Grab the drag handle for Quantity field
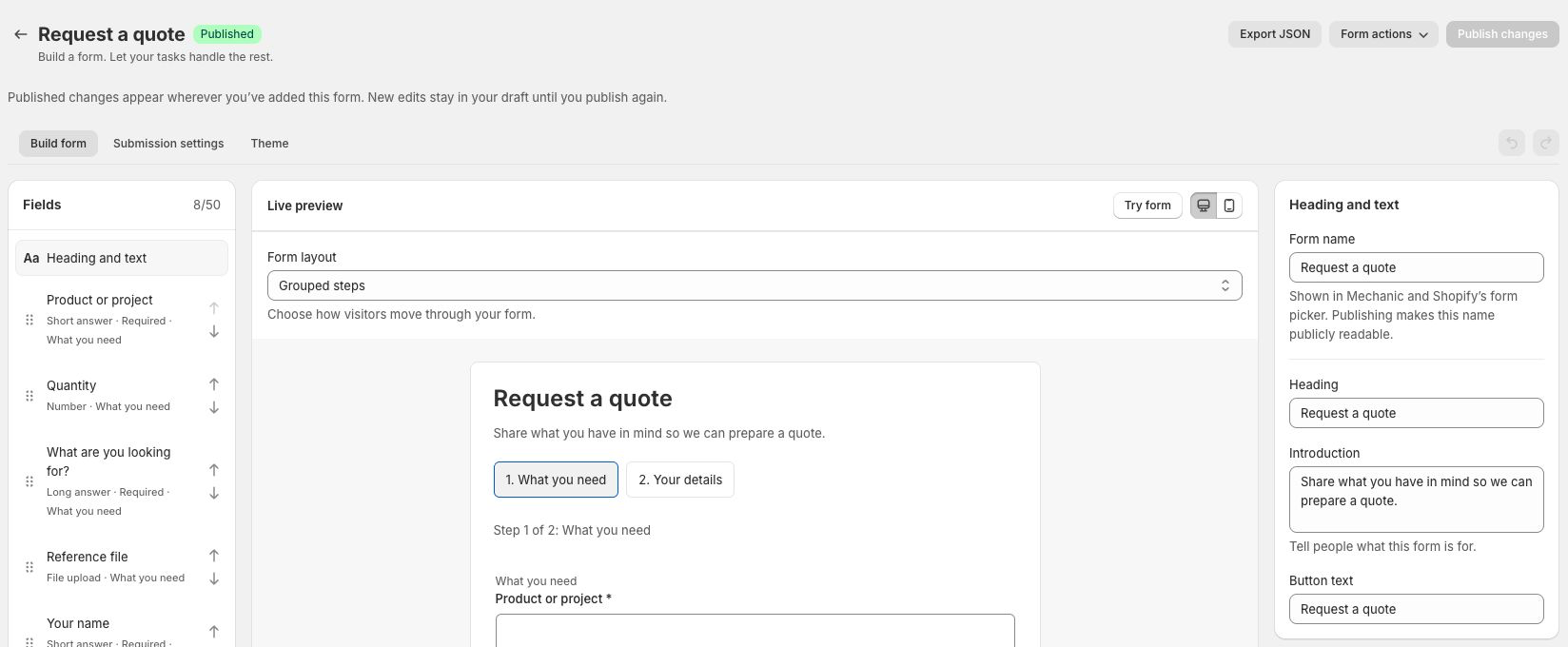 click(29, 396)
